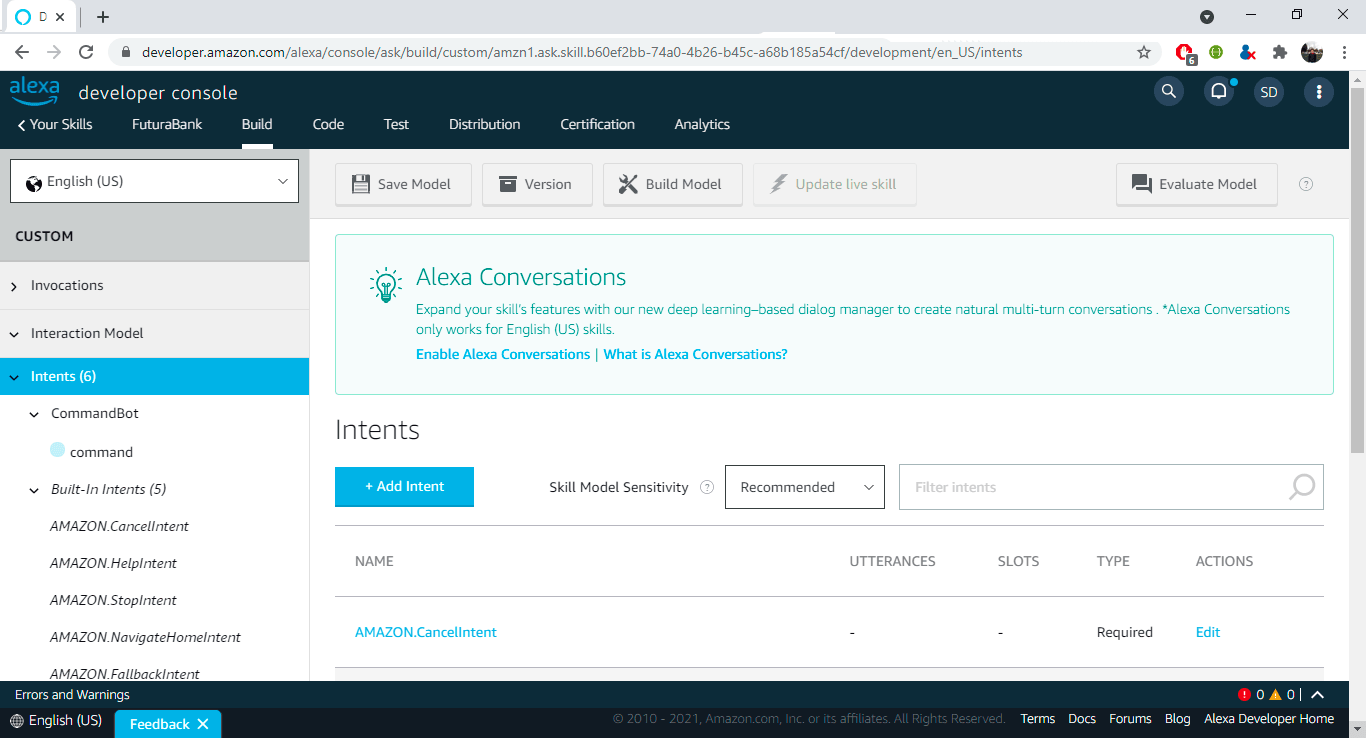The image size is (1366, 738).
Task: Click the help icon beside Evaluate Model
Action: pyautogui.click(x=1306, y=184)
